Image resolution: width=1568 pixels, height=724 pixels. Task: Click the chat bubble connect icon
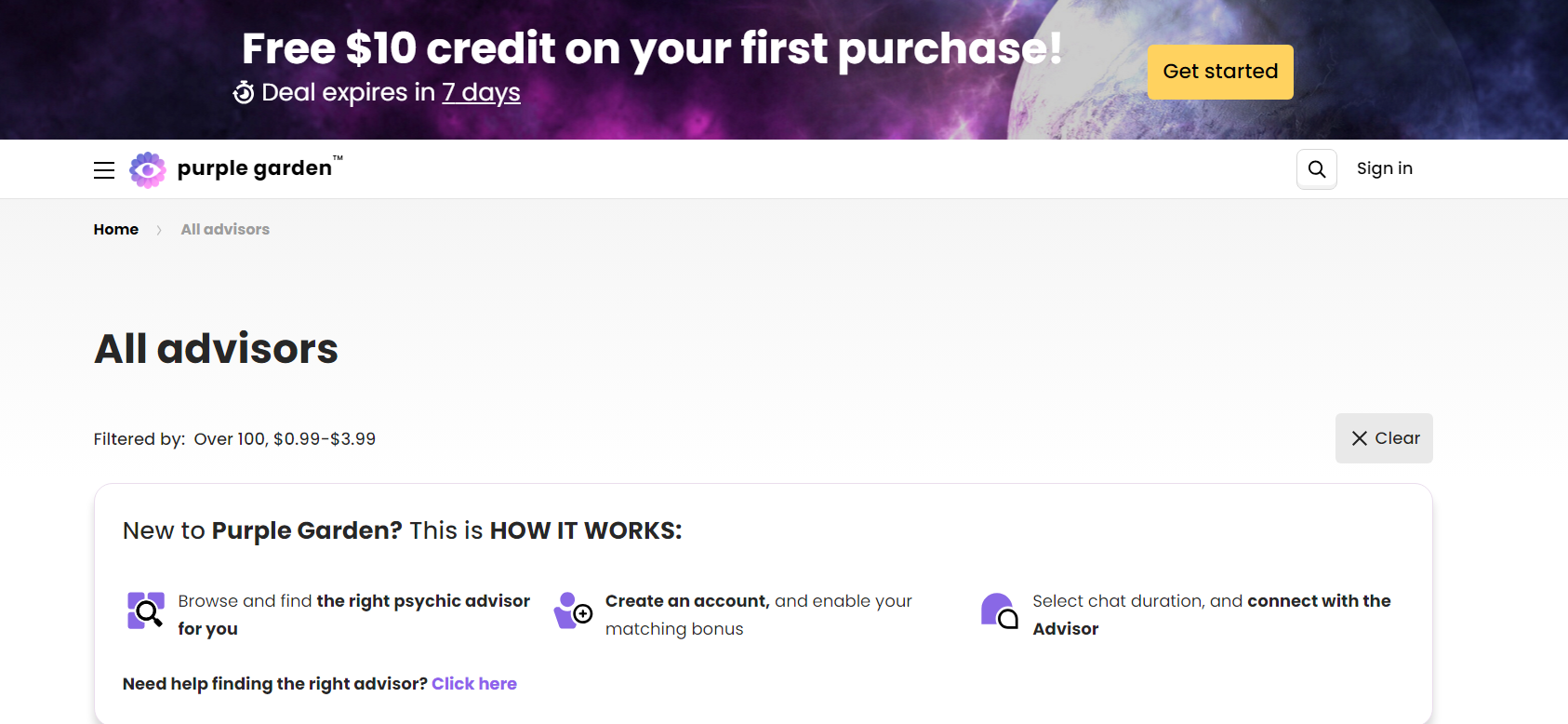coord(1000,611)
